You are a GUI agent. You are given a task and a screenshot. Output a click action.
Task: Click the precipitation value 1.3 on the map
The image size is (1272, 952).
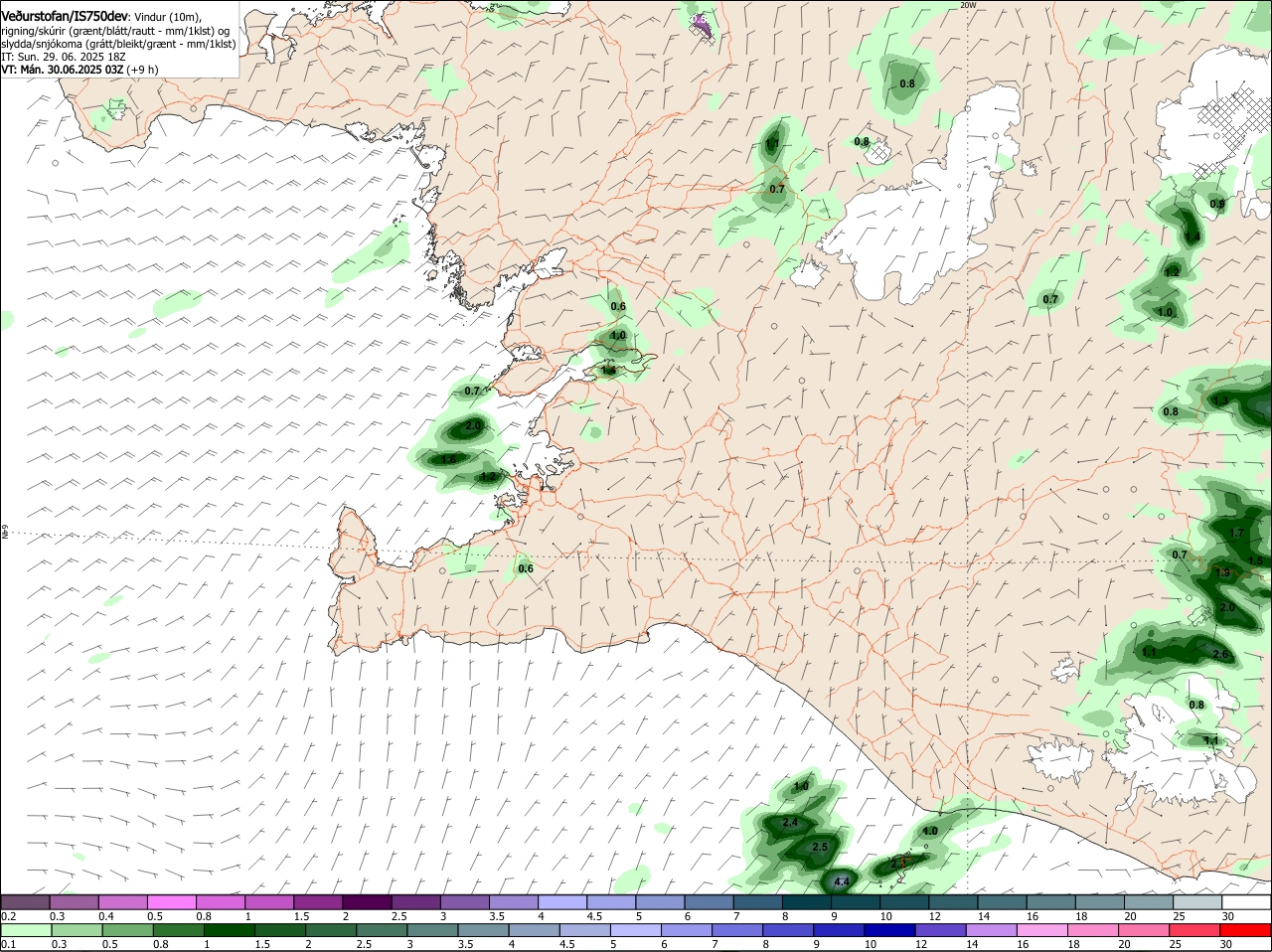pos(1220,400)
